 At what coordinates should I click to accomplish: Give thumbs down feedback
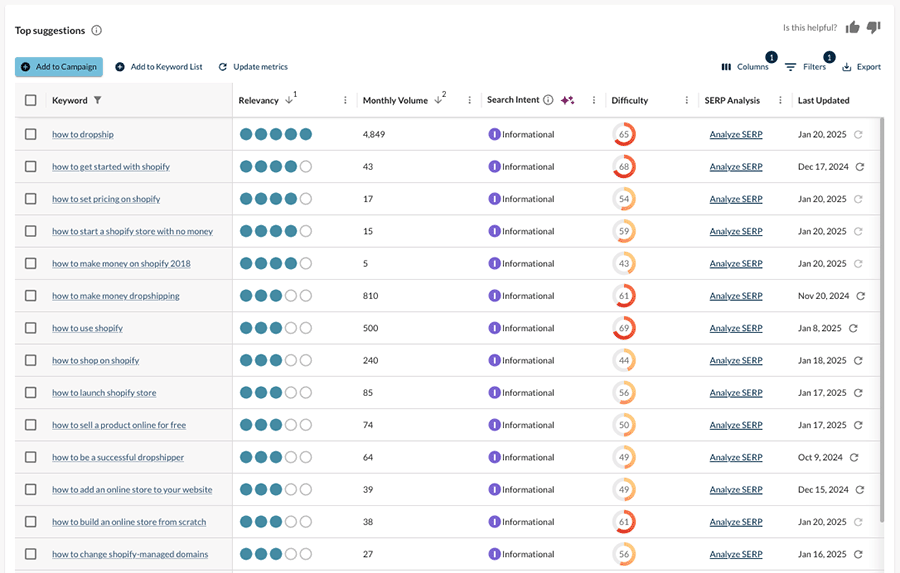pos(874,27)
